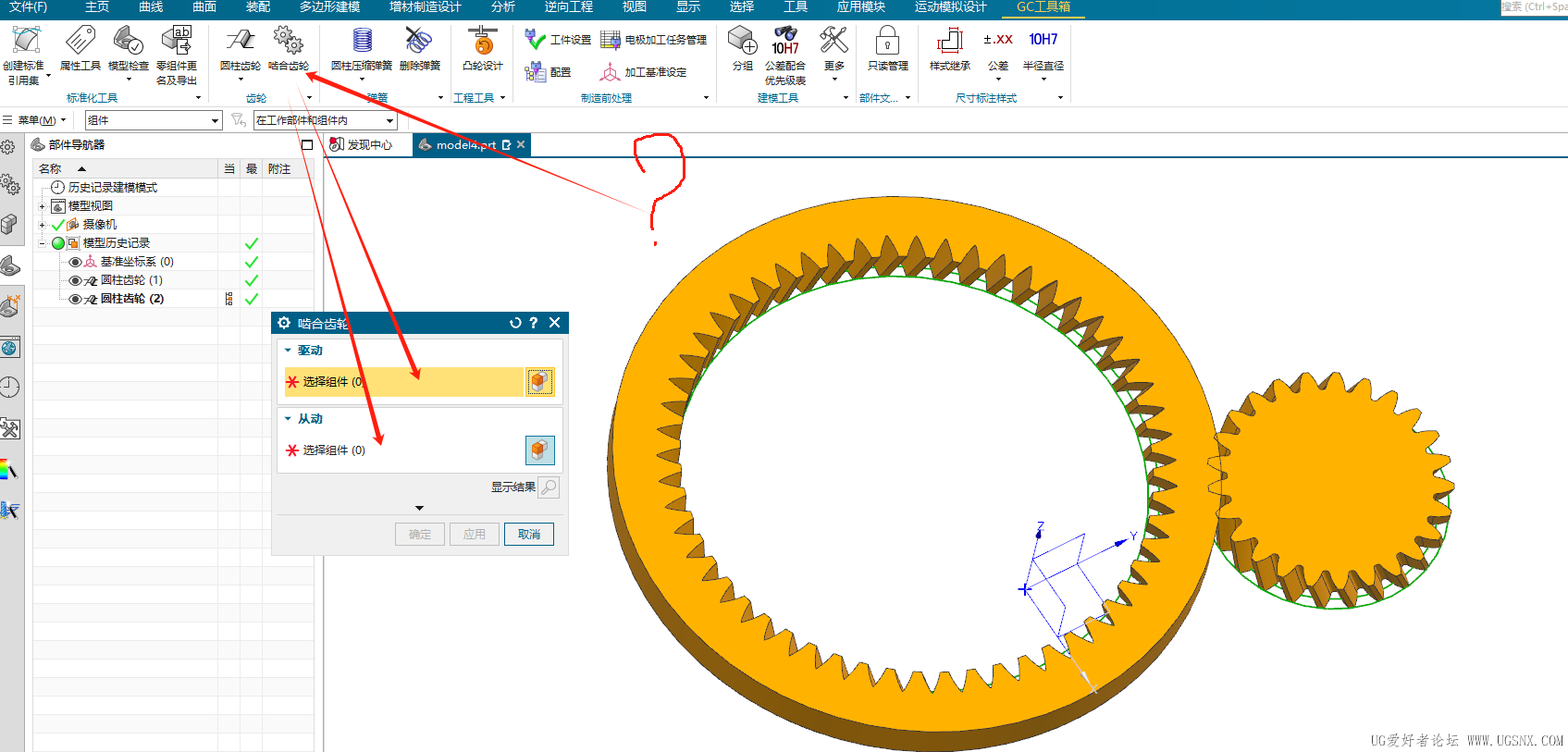Switch to the 发现中心 tab
Image resolution: width=1568 pixels, height=752 pixels.
tap(361, 144)
